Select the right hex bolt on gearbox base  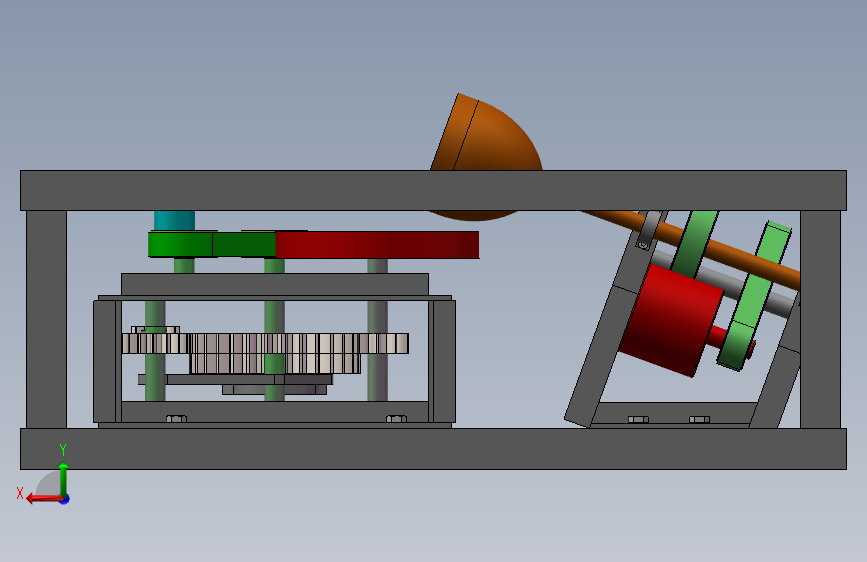396,418
